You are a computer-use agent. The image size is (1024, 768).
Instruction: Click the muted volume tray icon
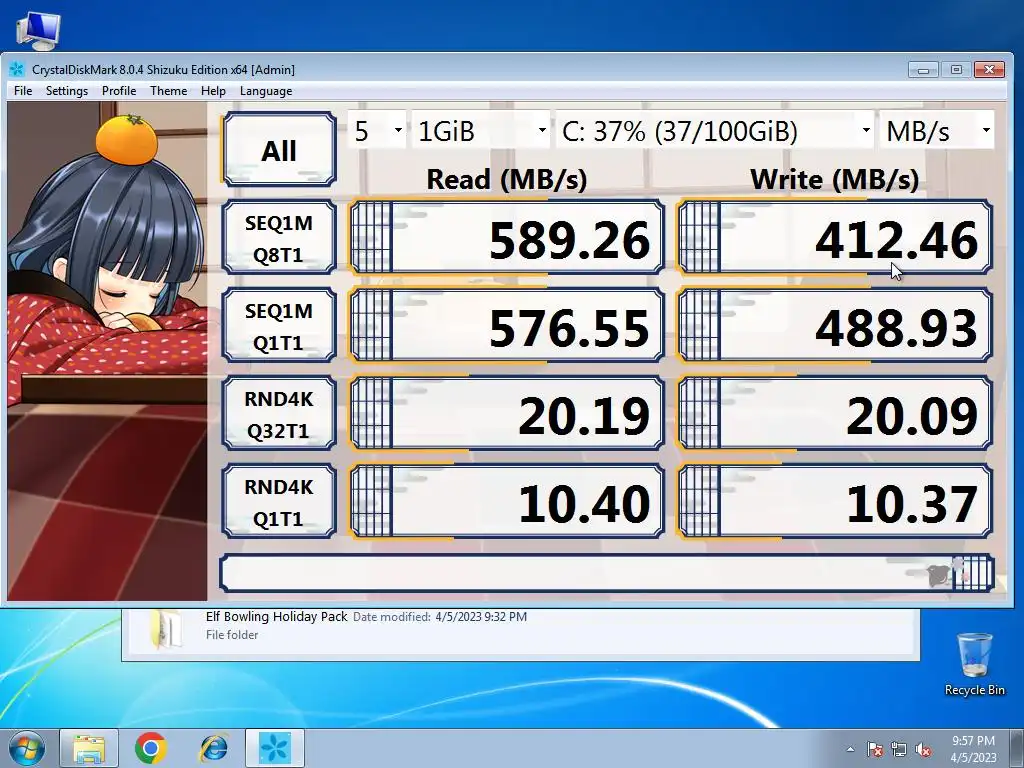(x=923, y=750)
